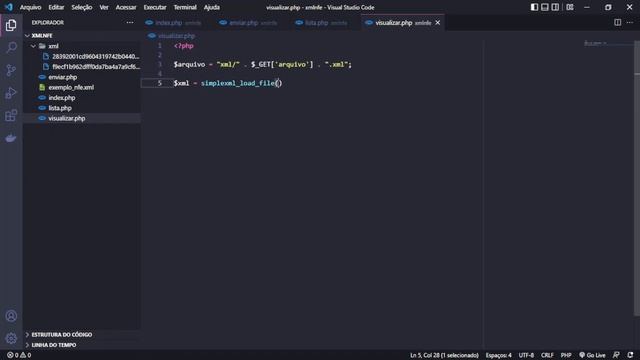Image resolution: width=640 pixels, height=360 pixels.
Task: Open enviar.php in the explorer
Action: (62, 77)
